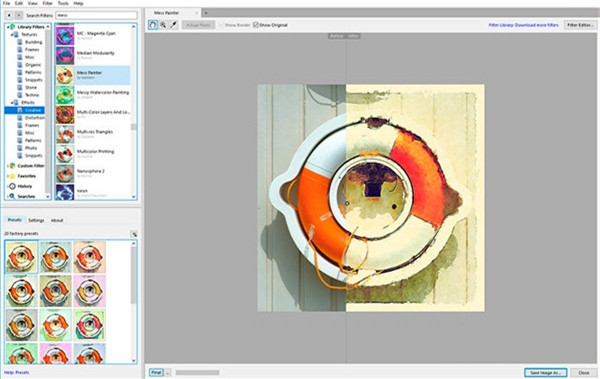Open the Organic textures category
The height and width of the screenshot is (379, 600).
click(x=33, y=65)
